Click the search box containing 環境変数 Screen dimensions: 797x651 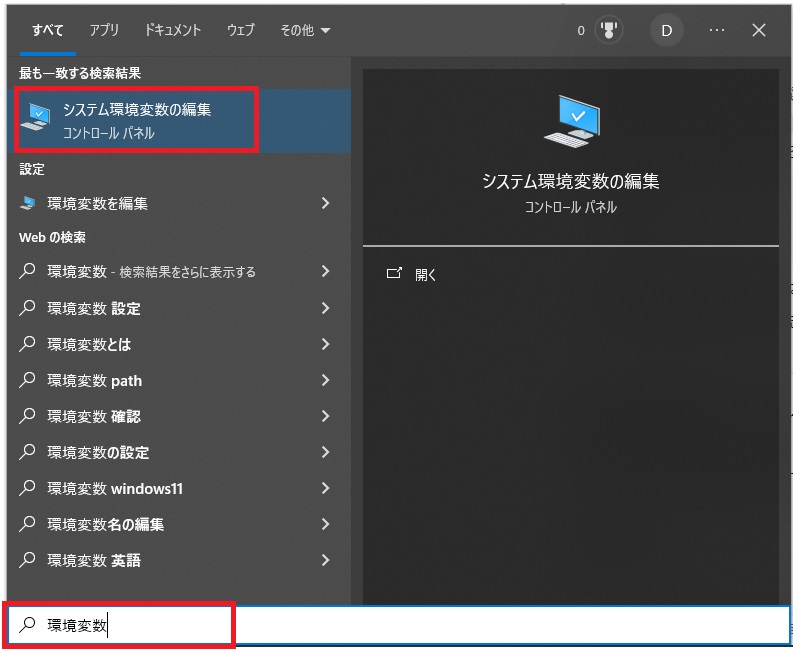click(x=398, y=625)
